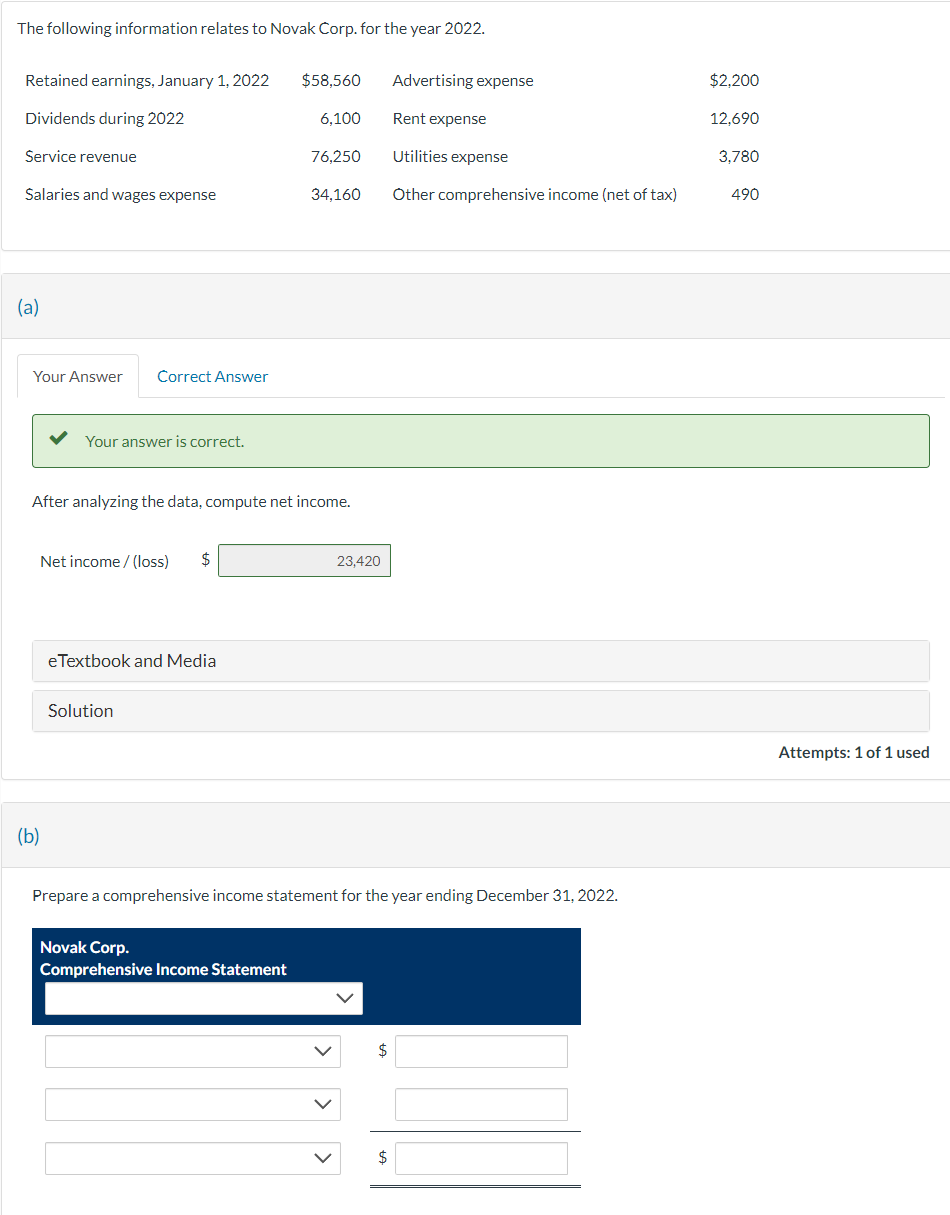
Task: Select the "Your answer is correct." message
Action: tap(164, 441)
